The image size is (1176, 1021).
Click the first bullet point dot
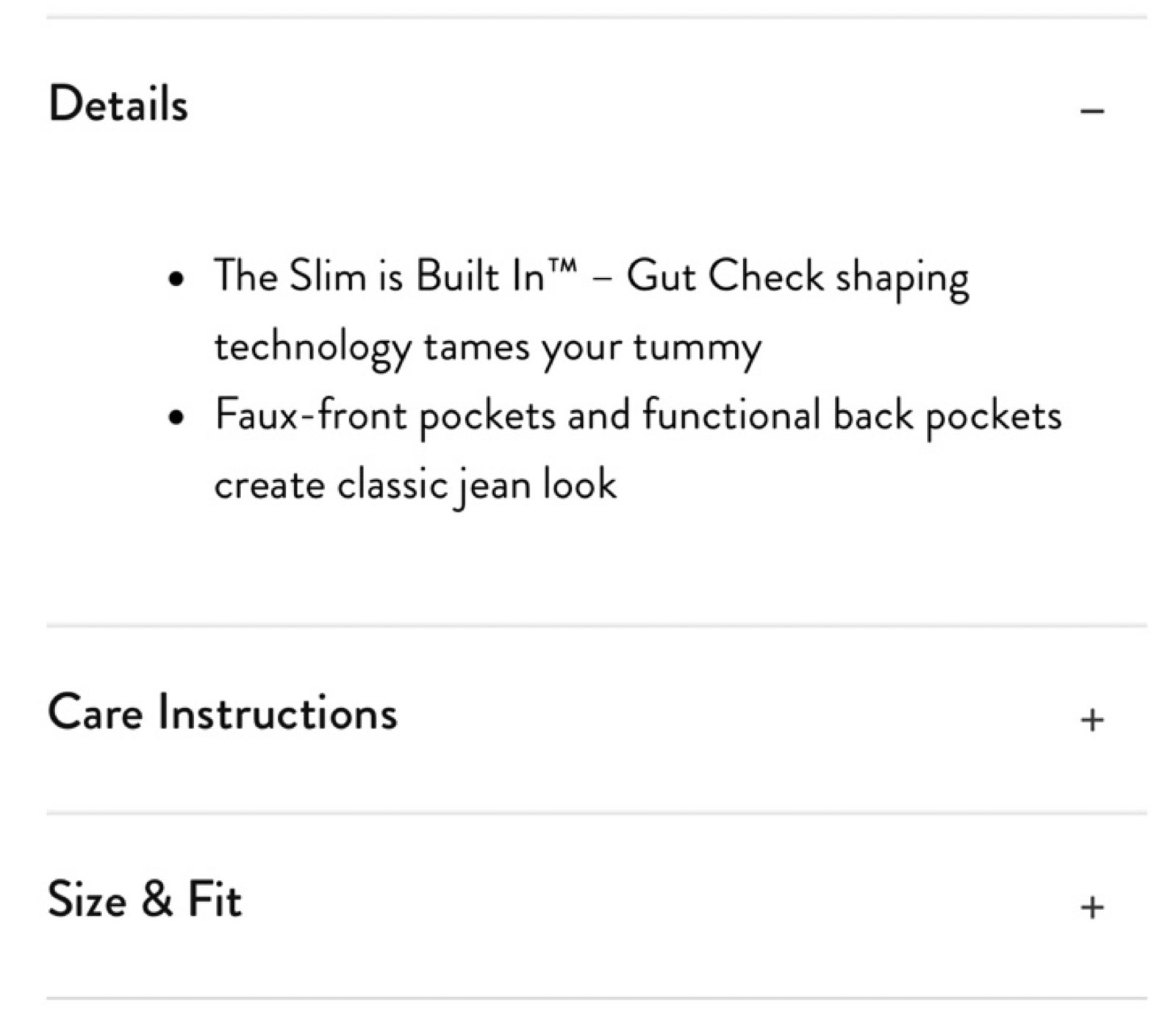[x=175, y=279]
